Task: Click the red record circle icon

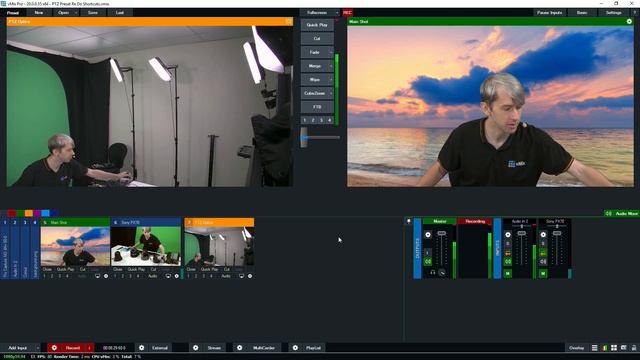Action: (54, 348)
